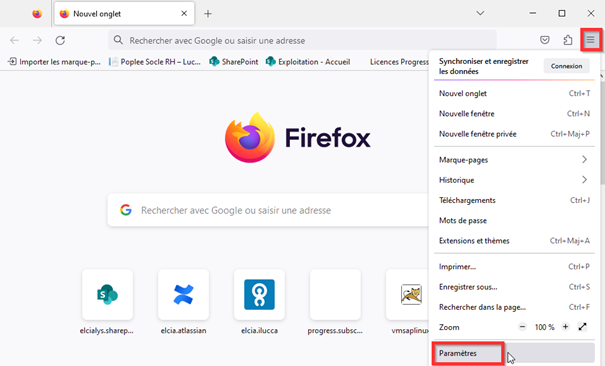The width and height of the screenshot is (605, 366).
Task: Open the SharePoint bookmark
Action: [x=234, y=62]
